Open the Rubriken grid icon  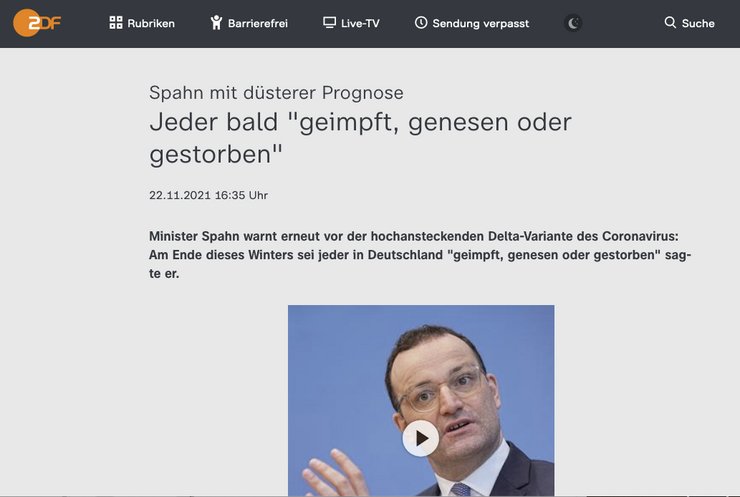tap(116, 23)
